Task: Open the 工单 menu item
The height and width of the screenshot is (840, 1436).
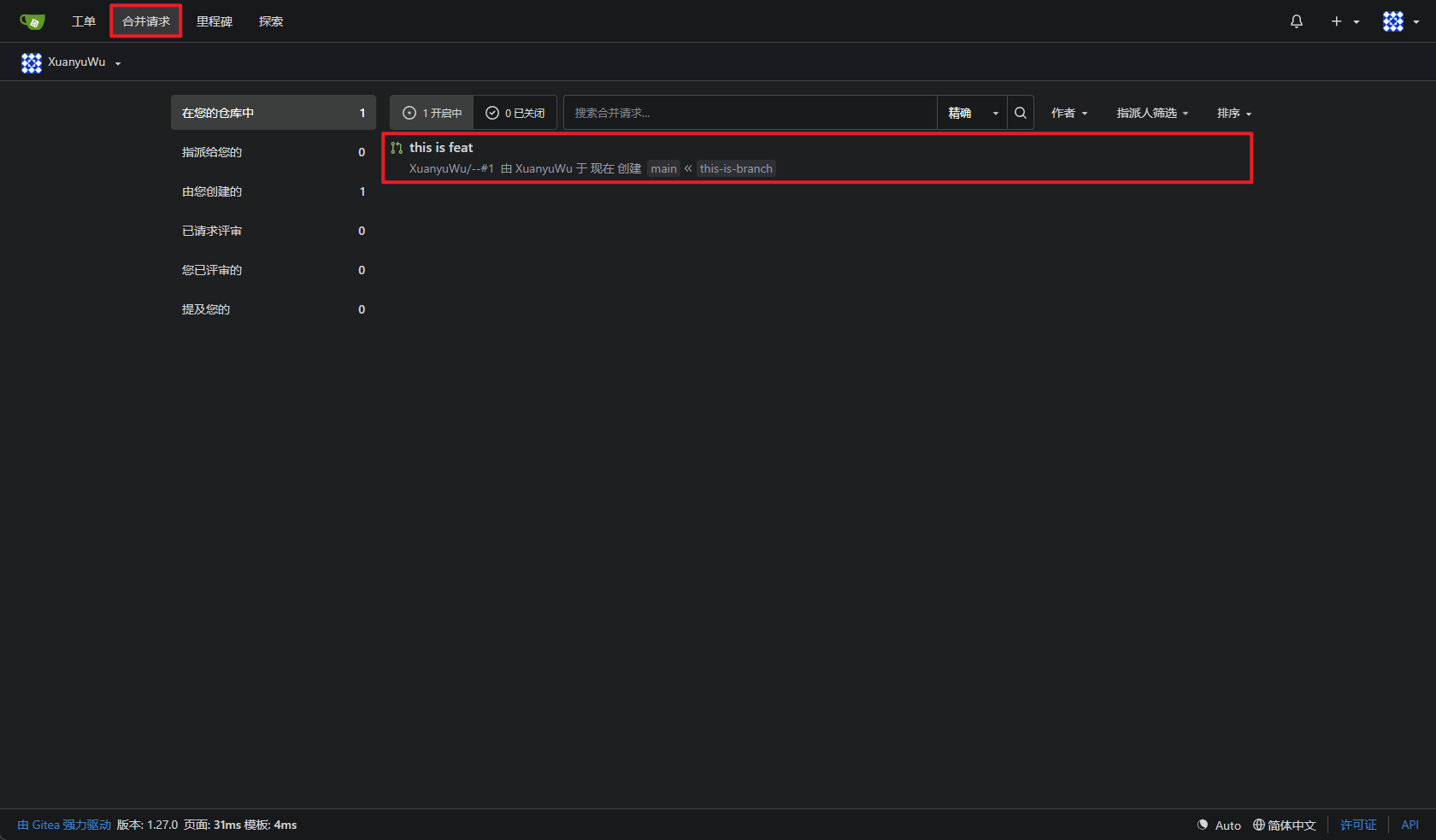Action: coord(84,21)
